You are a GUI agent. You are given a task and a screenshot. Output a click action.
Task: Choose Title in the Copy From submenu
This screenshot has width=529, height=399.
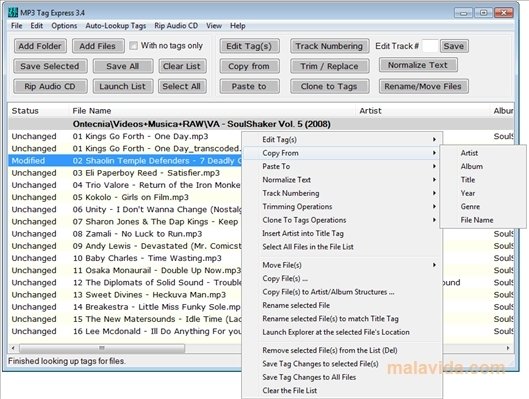(x=483, y=180)
